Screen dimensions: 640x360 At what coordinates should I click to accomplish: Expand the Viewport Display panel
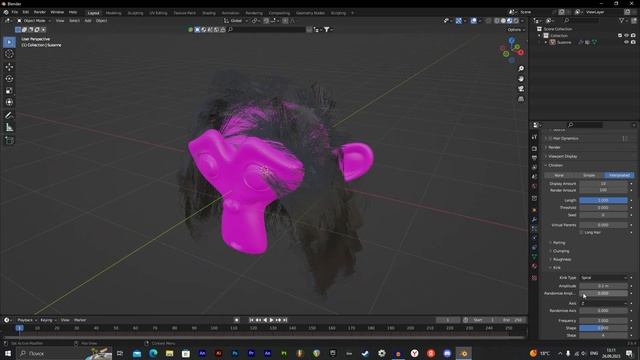coord(562,157)
